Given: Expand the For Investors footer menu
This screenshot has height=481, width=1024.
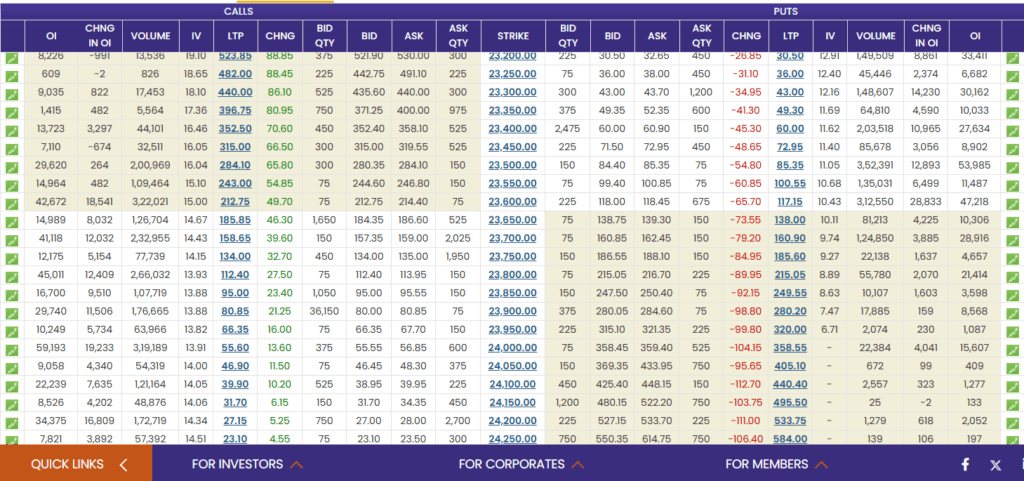Looking at the screenshot, I should point(247,464).
